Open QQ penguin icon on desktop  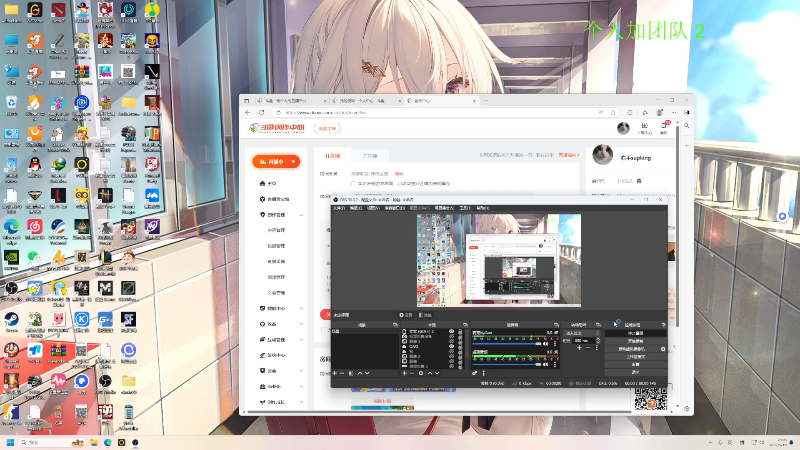[x=35, y=164]
